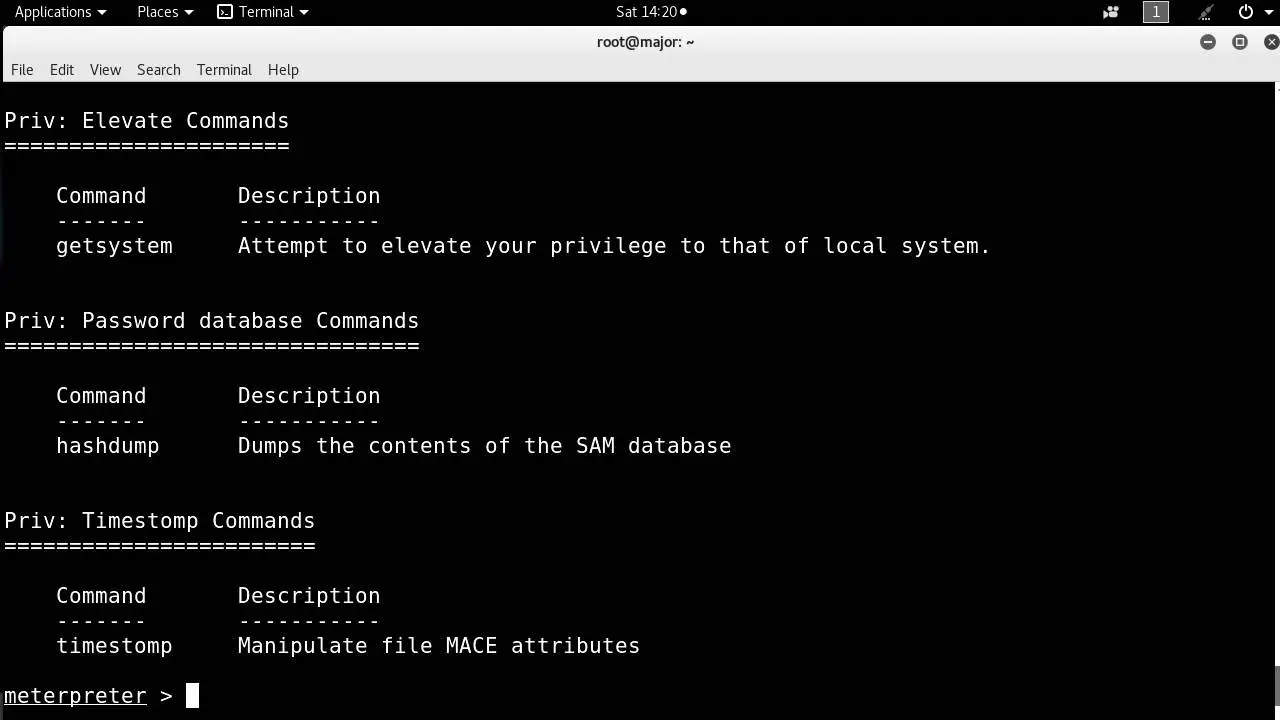
Task: Open the power system menu
Action: pyautogui.click(x=1246, y=12)
